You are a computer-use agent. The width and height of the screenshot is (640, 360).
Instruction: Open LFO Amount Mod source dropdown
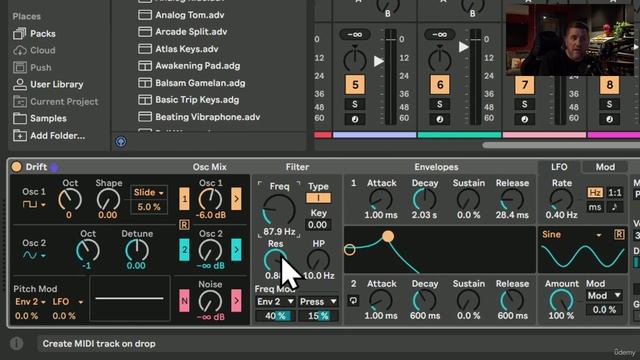point(604,296)
